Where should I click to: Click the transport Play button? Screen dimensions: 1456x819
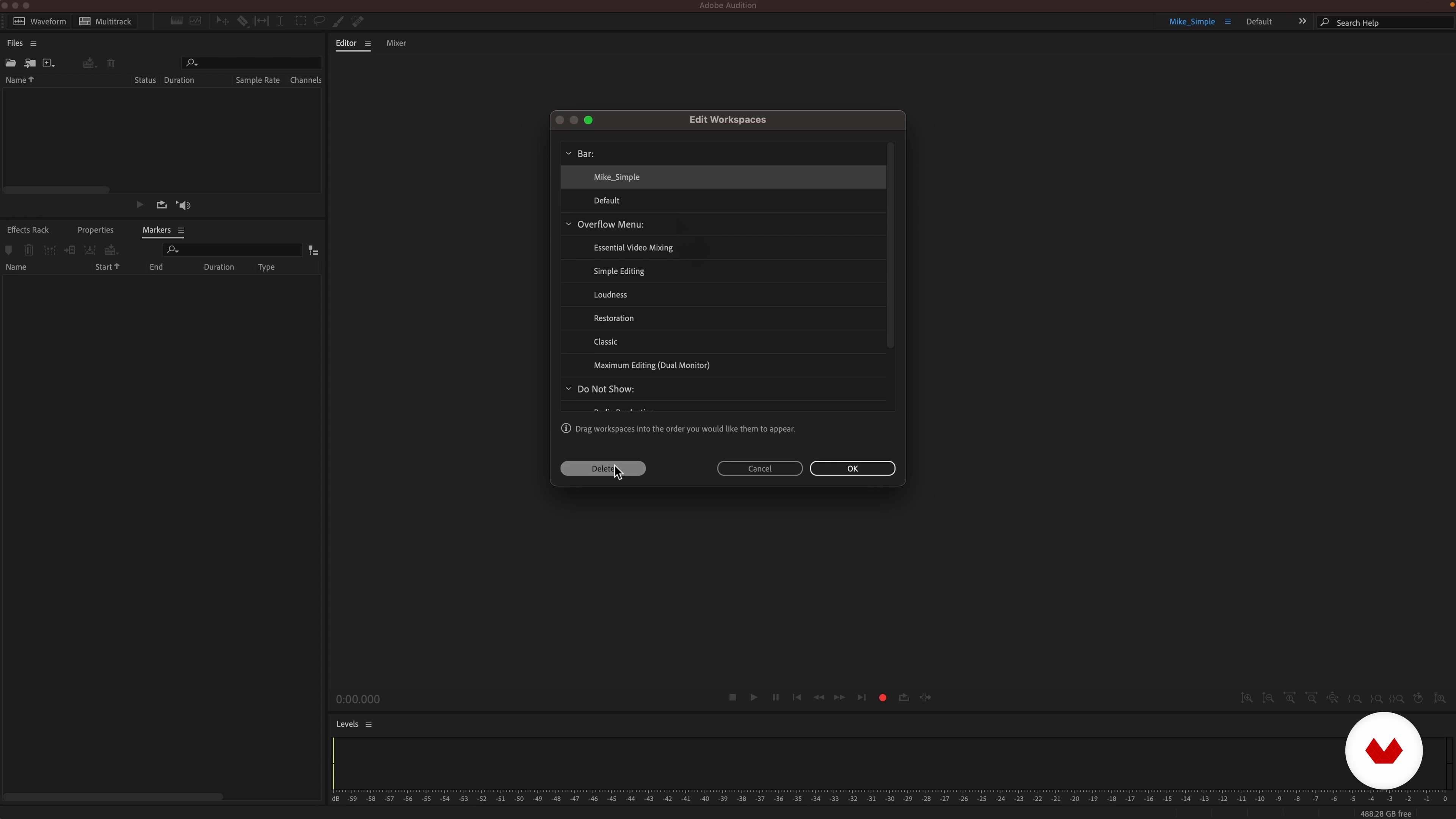753,698
